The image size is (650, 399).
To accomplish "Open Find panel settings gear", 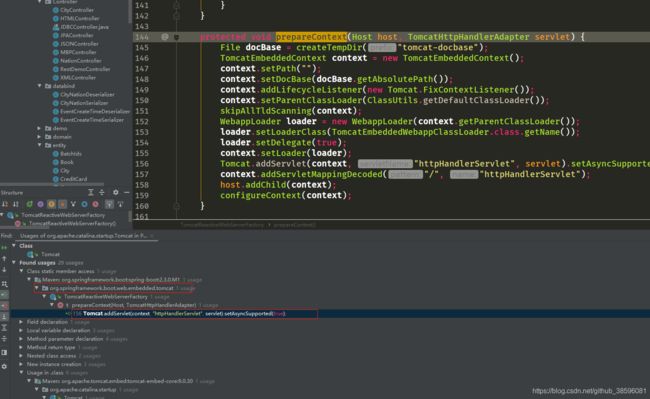I will (x=4, y=367).
